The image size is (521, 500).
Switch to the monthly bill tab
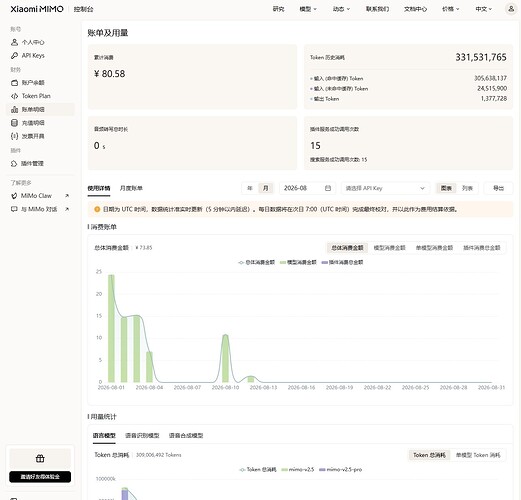pyautogui.click(x=131, y=188)
